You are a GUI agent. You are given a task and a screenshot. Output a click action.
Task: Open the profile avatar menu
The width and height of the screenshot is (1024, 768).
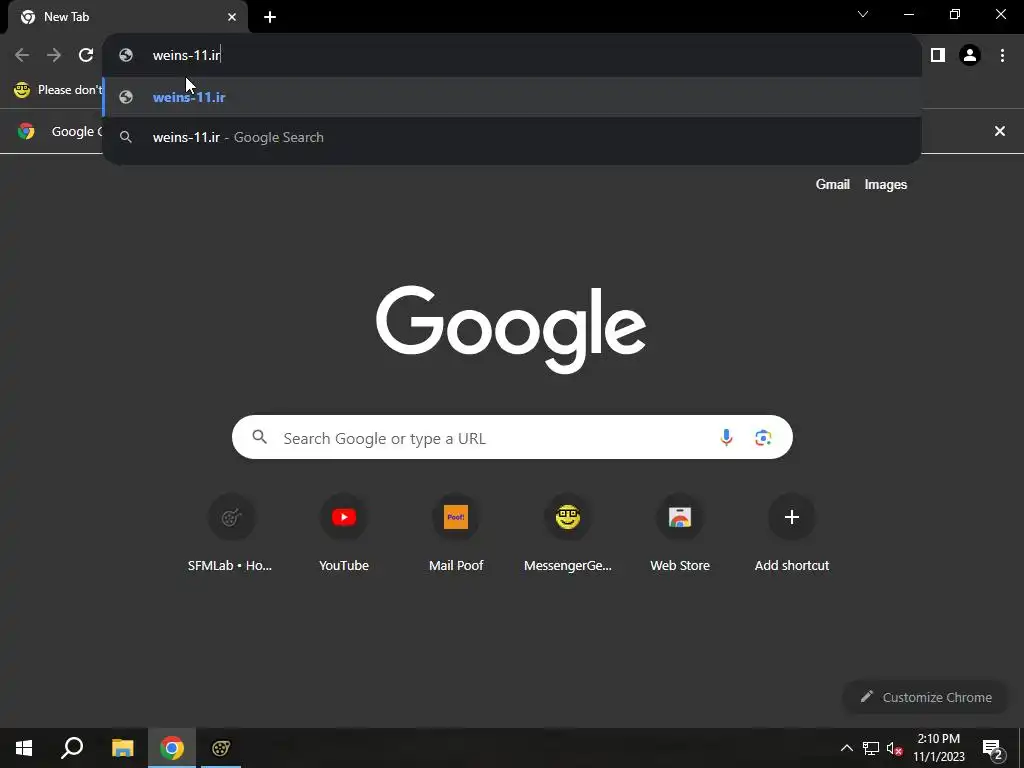pos(970,55)
